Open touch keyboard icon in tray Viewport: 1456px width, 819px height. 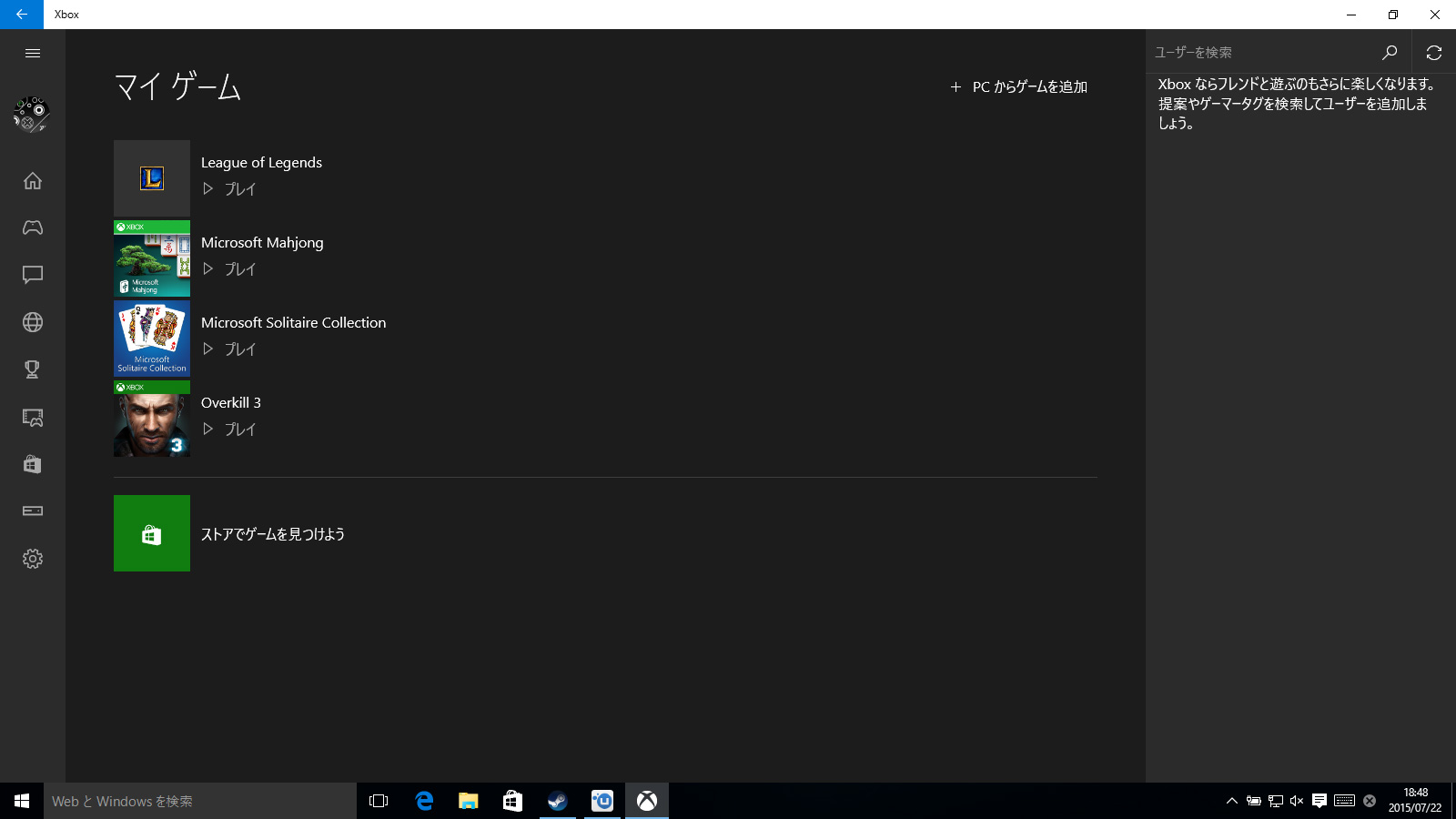[1344, 801]
